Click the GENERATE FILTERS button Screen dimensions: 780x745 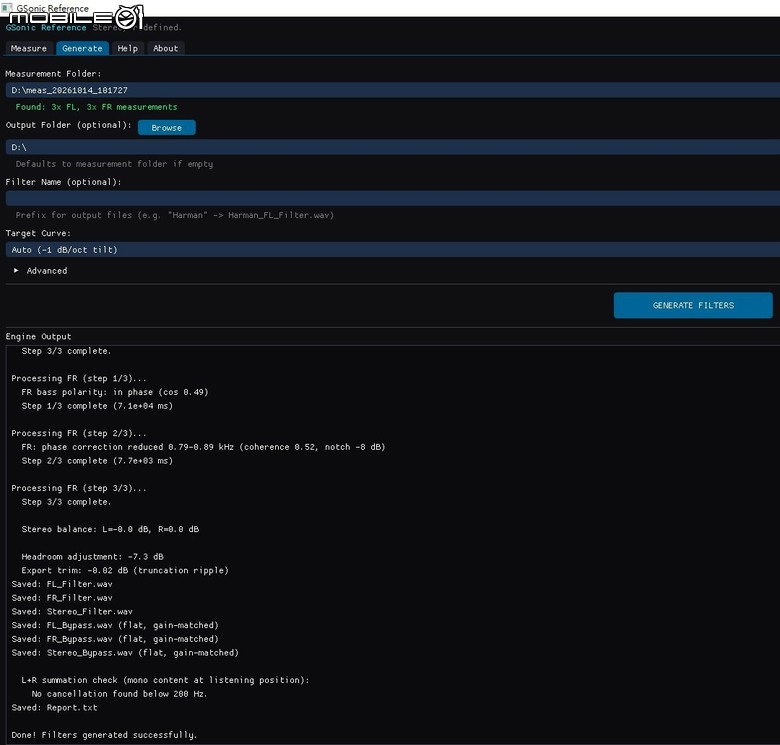pyautogui.click(x=693, y=305)
